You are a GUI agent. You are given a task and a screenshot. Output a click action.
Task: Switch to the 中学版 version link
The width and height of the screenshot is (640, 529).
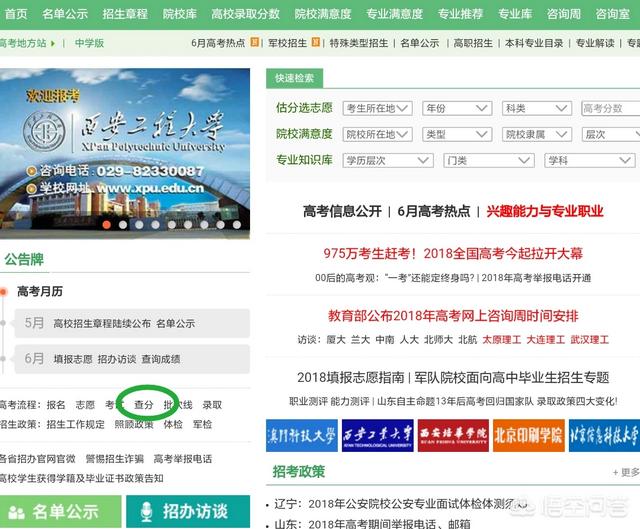[x=89, y=43]
